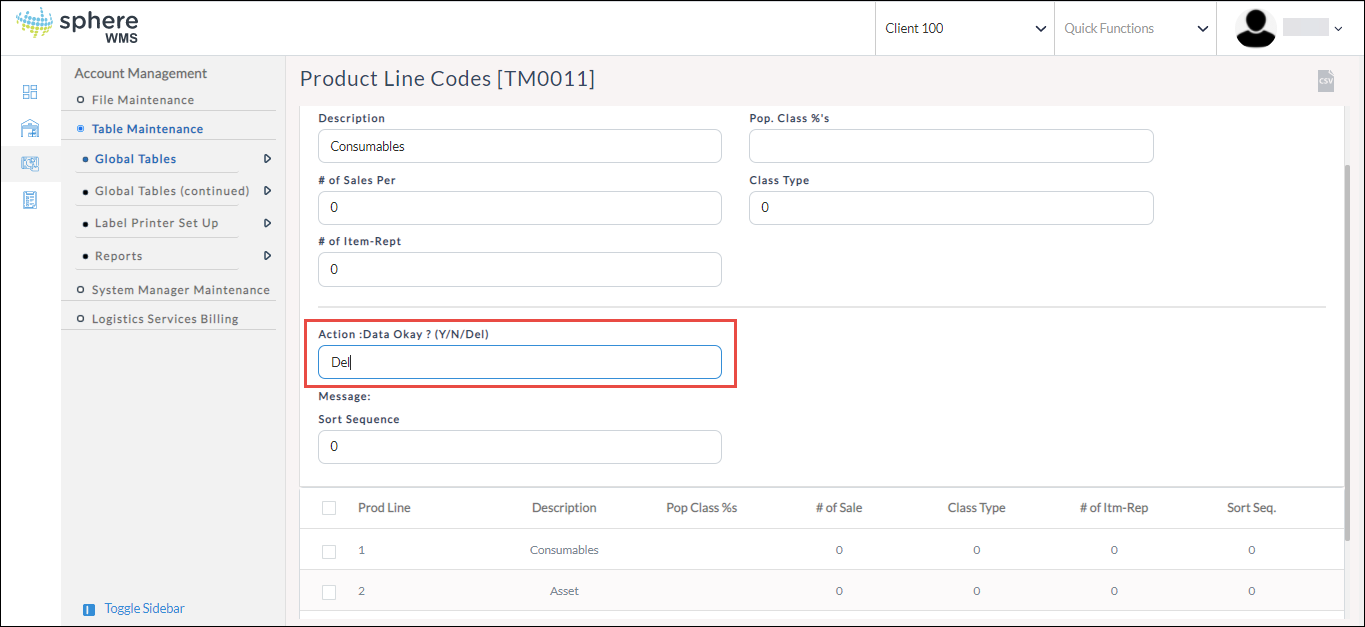Image resolution: width=1365 pixels, height=627 pixels.
Task: Expand the Label Printer Set Up arrow
Action: (267, 223)
